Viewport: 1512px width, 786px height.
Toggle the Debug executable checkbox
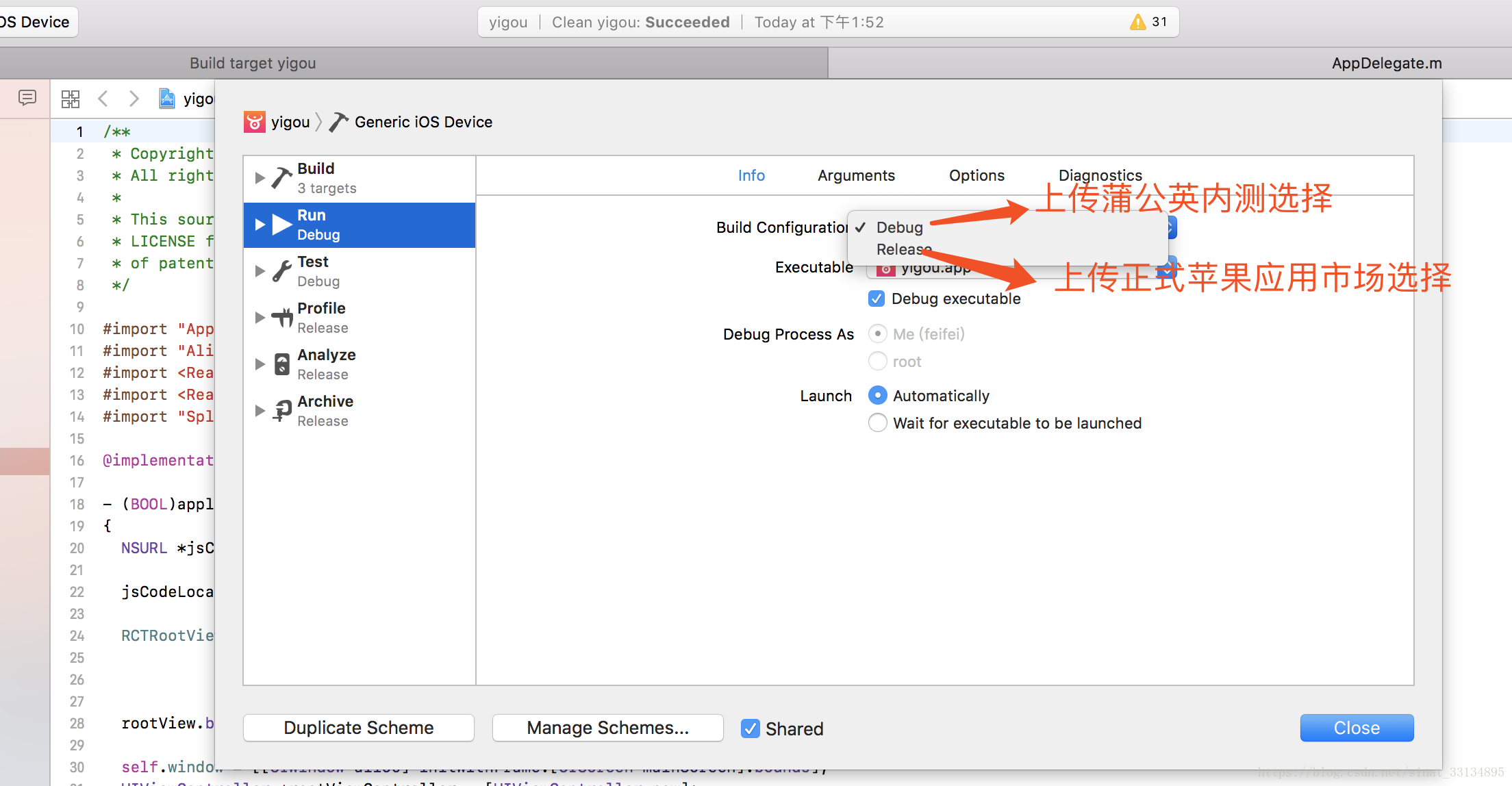(877, 299)
